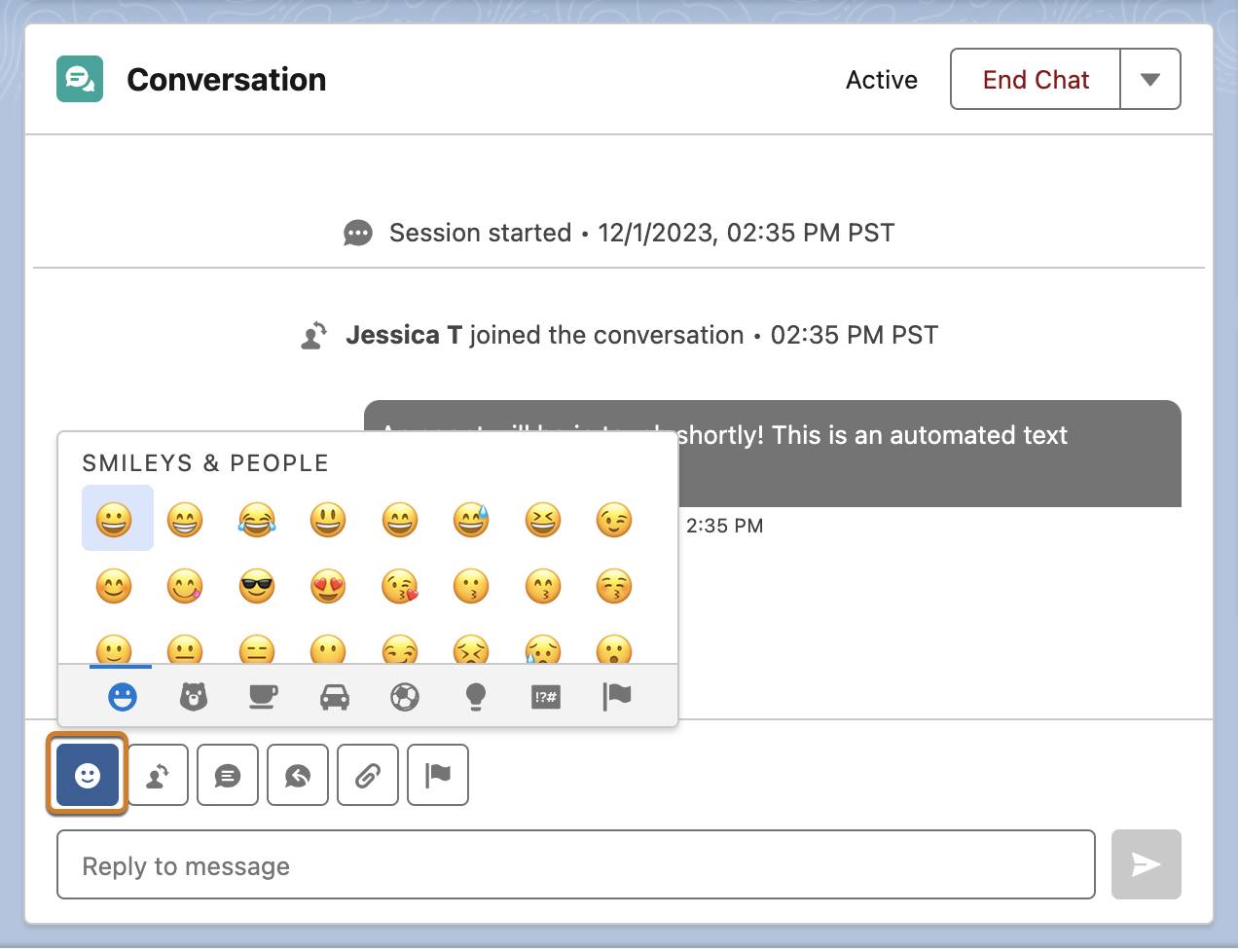Select the Travel car emoji category
The width and height of the screenshot is (1238, 952).
(334, 696)
